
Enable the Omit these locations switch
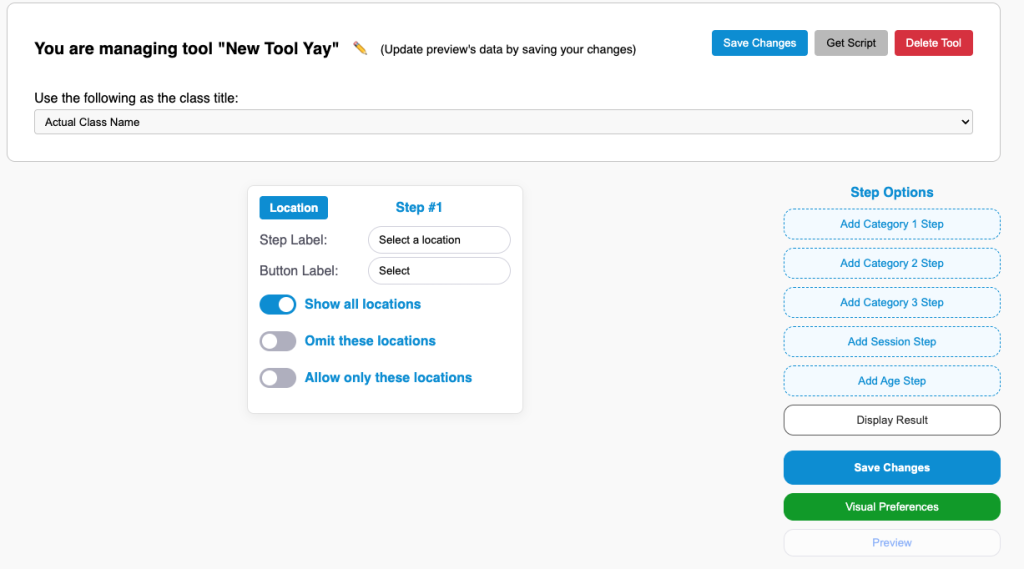tap(278, 341)
